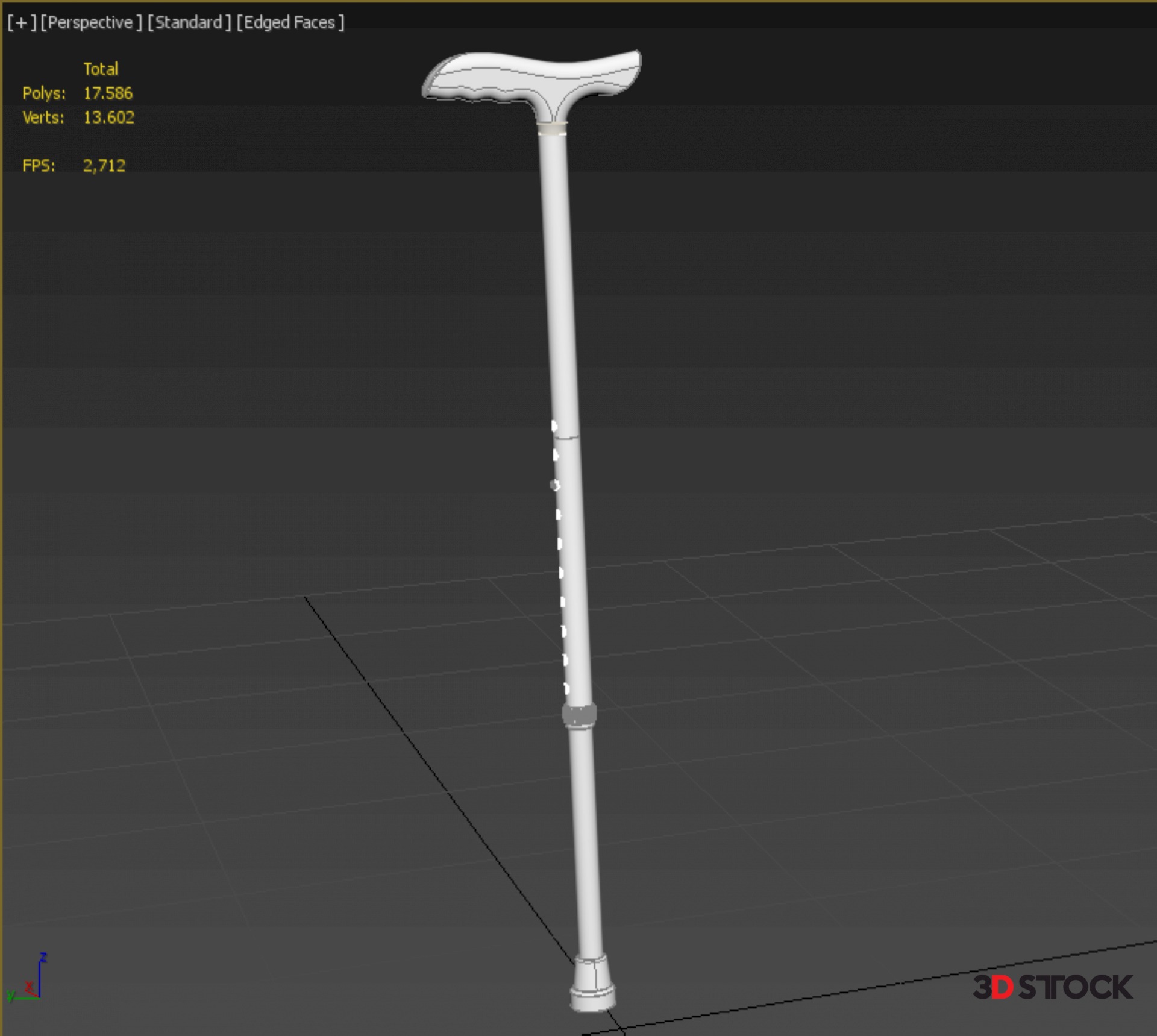The width and height of the screenshot is (1157, 1036).
Task: Select the upper shaft of the cane
Action: tap(559, 271)
